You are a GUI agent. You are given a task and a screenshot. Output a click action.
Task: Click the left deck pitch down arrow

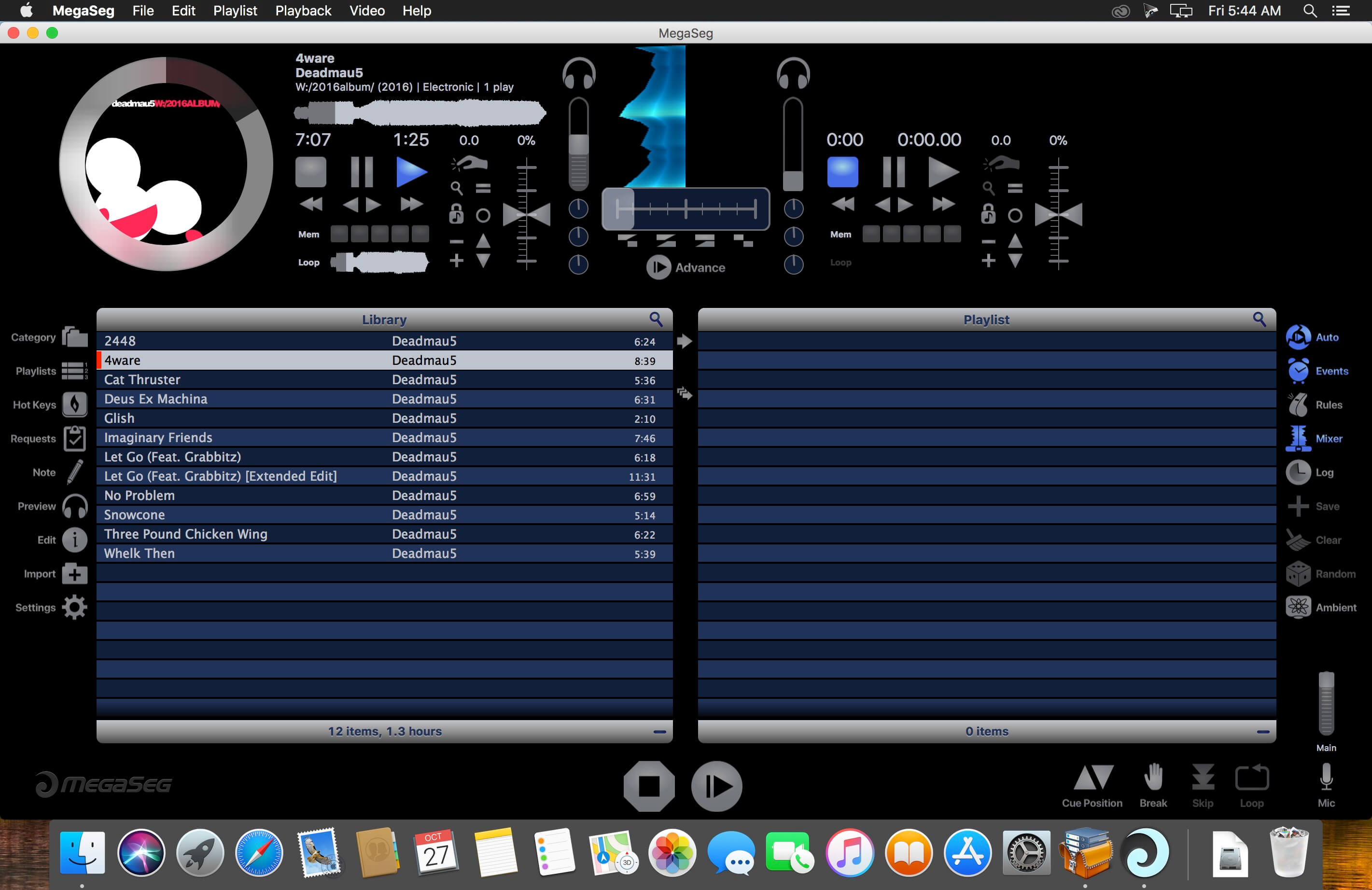click(483, 261)
